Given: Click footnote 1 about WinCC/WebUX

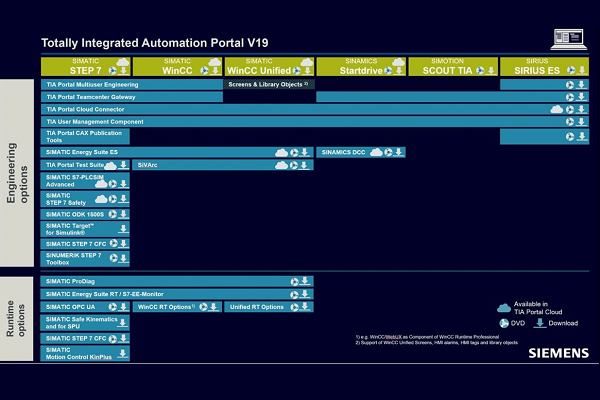Looking at the screenshot, I should [x=427, y=337].
